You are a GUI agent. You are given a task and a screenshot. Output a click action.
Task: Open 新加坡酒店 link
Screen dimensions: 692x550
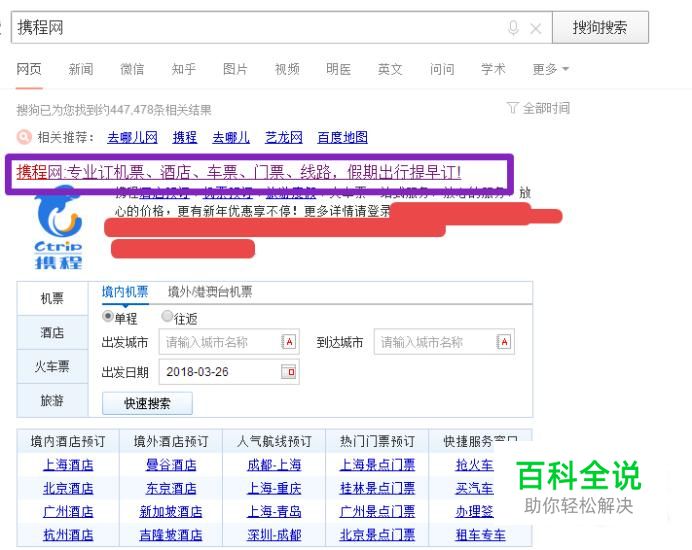coord(171,512)
